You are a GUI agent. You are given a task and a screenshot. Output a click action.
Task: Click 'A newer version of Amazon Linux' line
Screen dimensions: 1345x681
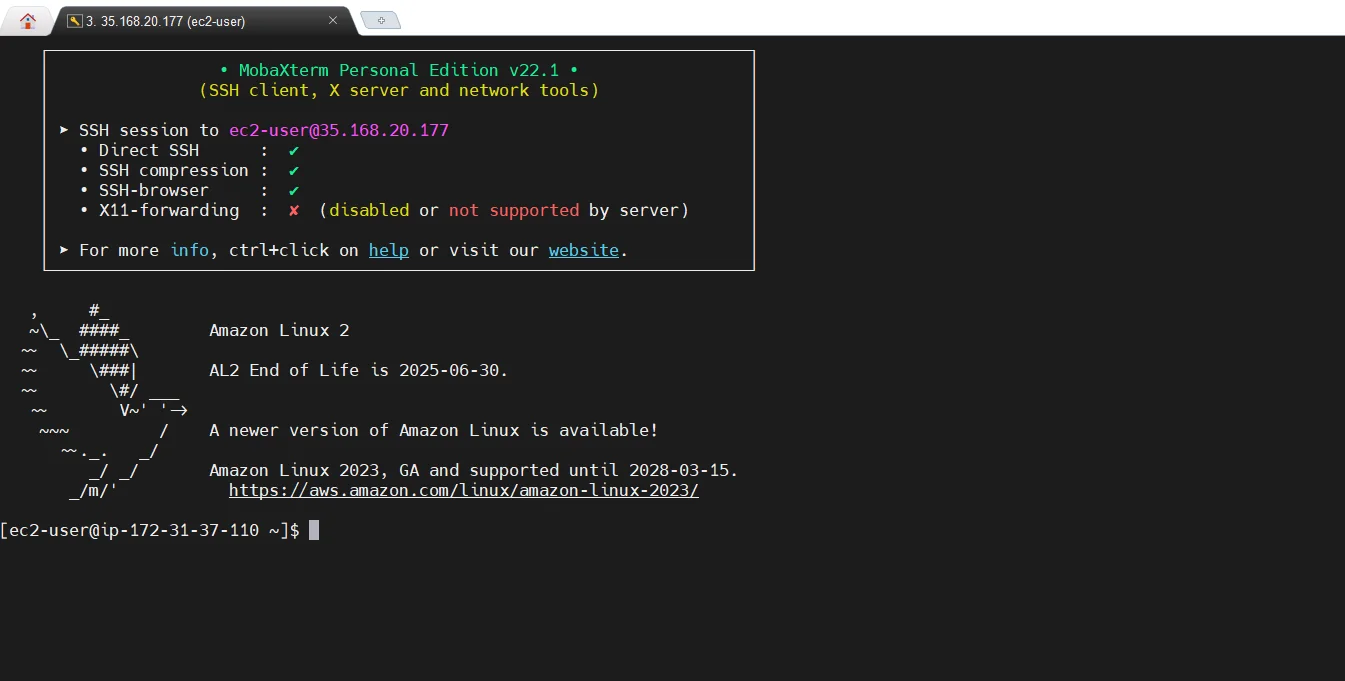434,430
